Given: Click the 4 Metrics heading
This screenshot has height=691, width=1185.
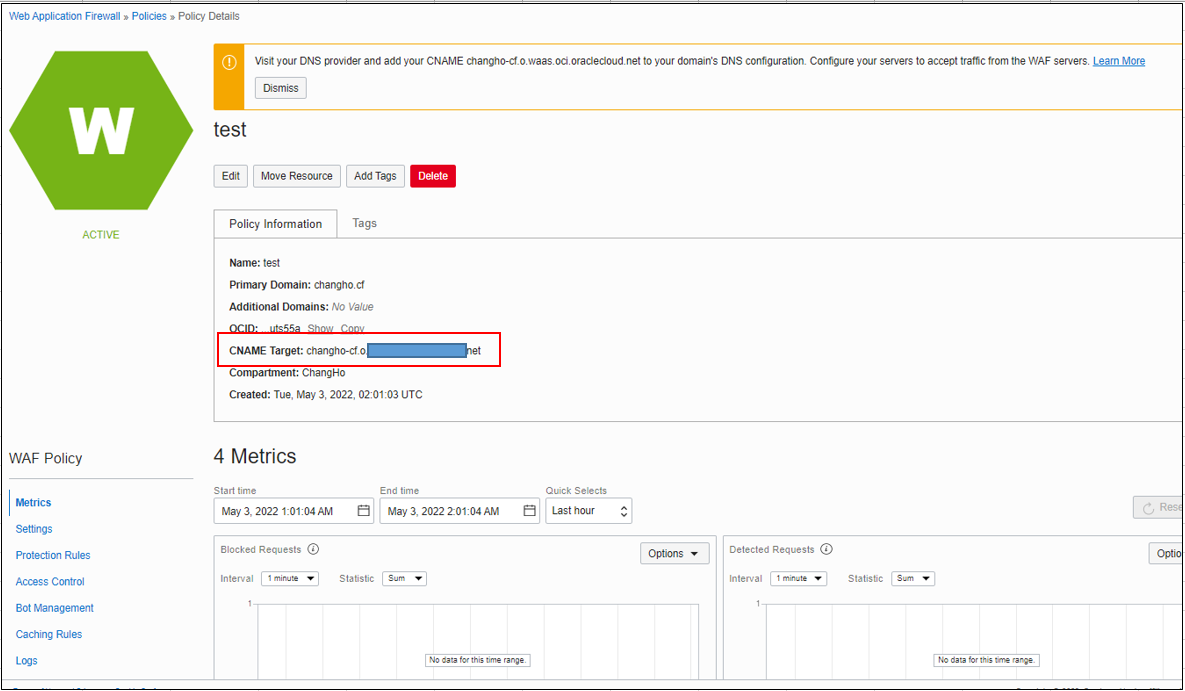Looking at the screenshot, I should 255,456.
